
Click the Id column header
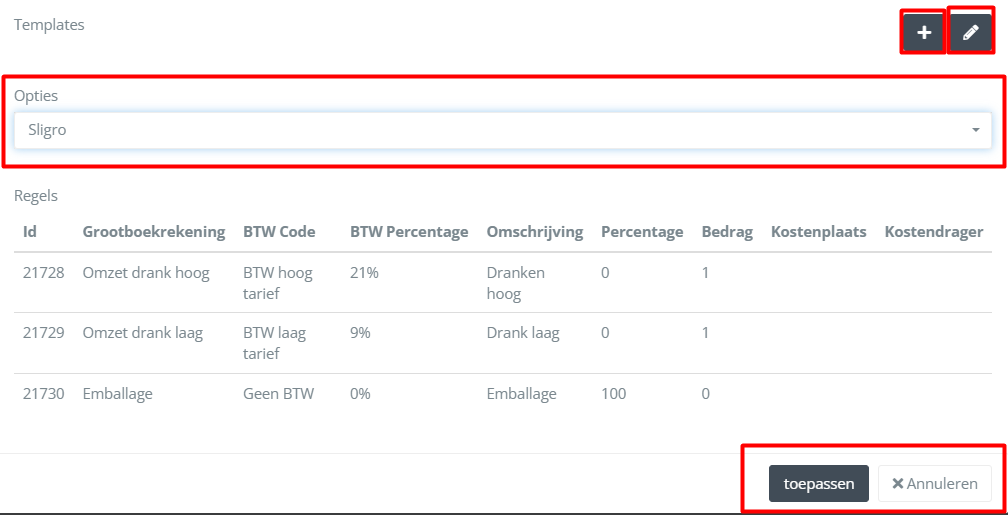point(30,231)
